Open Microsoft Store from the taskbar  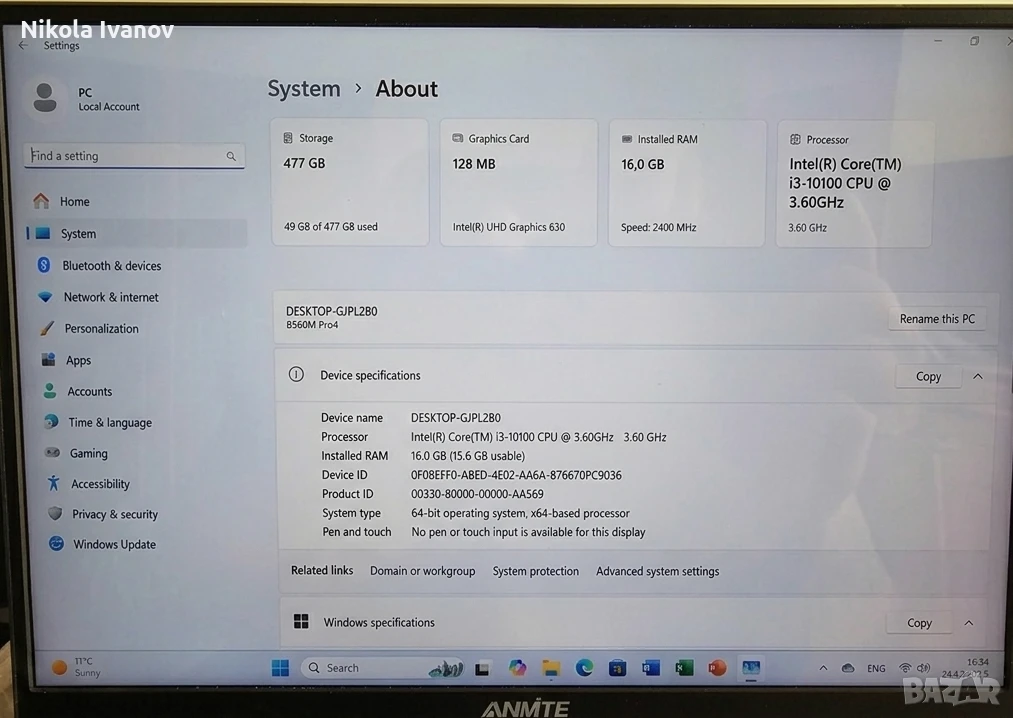(618, 668)
